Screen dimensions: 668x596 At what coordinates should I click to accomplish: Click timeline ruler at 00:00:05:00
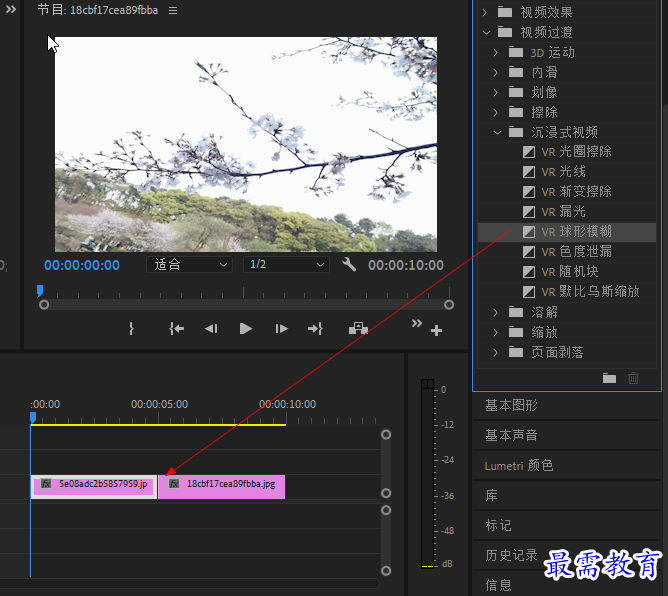[x=159, y=404]
